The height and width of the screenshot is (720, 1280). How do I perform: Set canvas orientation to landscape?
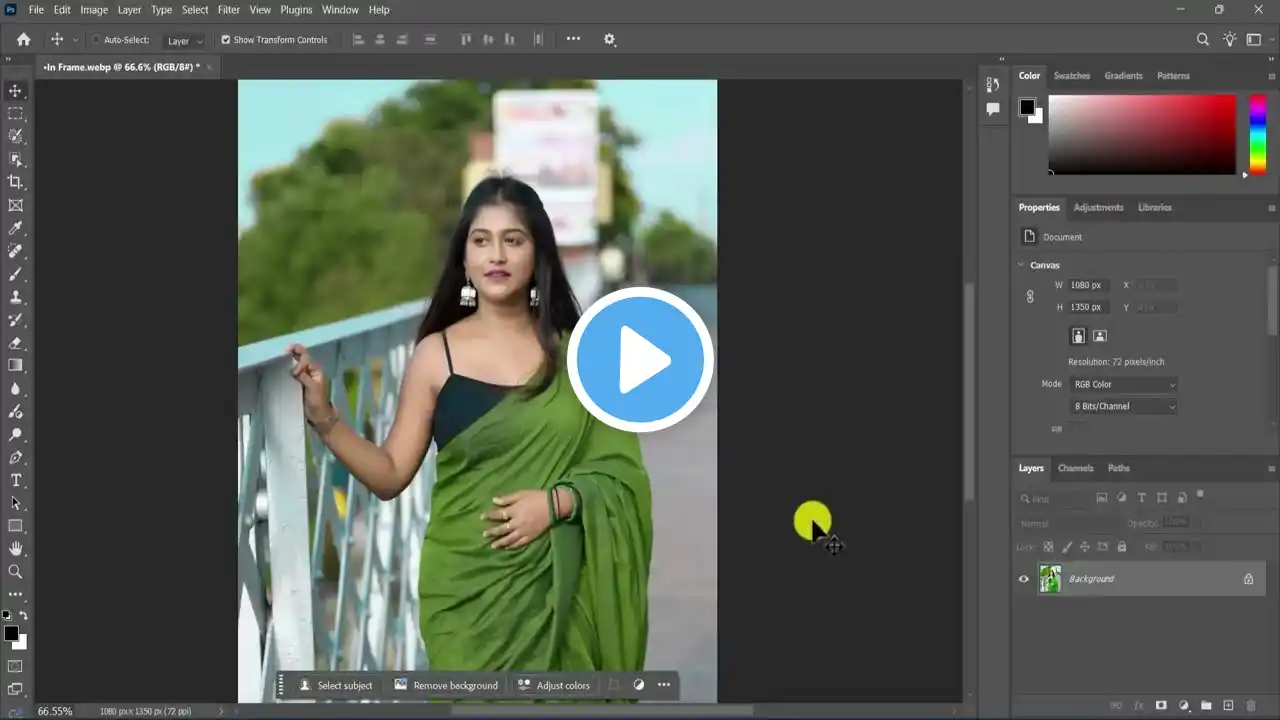1099,336
